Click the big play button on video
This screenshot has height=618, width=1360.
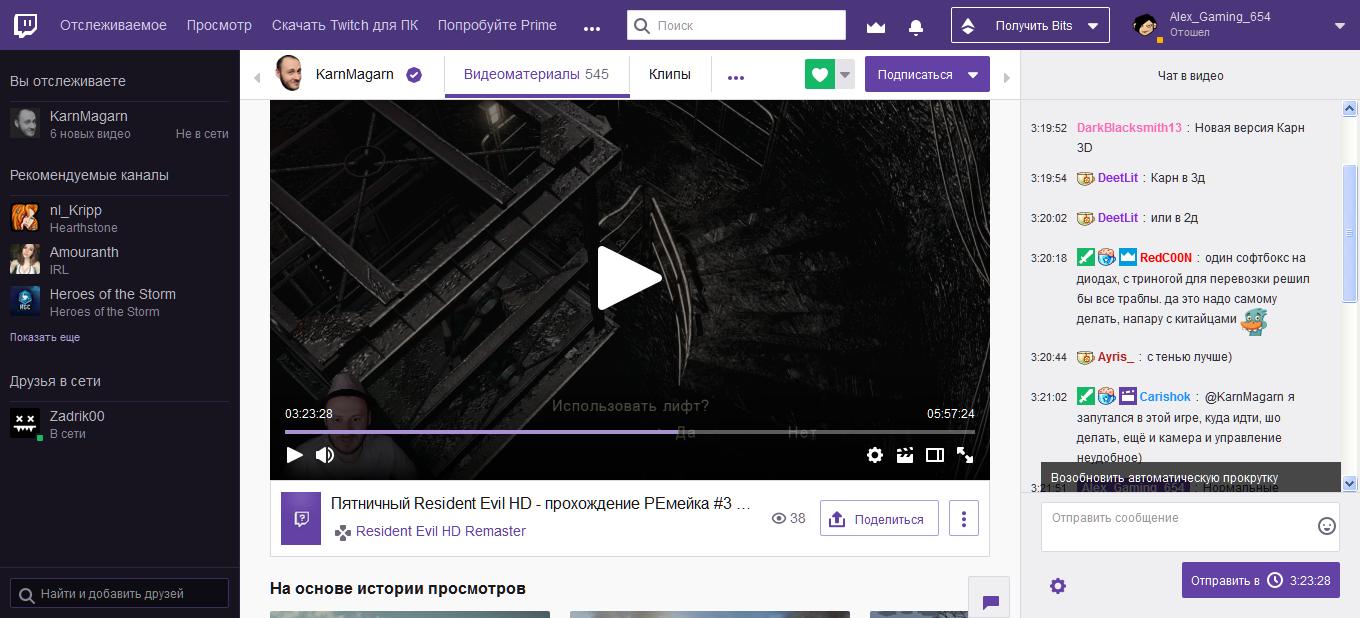(629, 278)
